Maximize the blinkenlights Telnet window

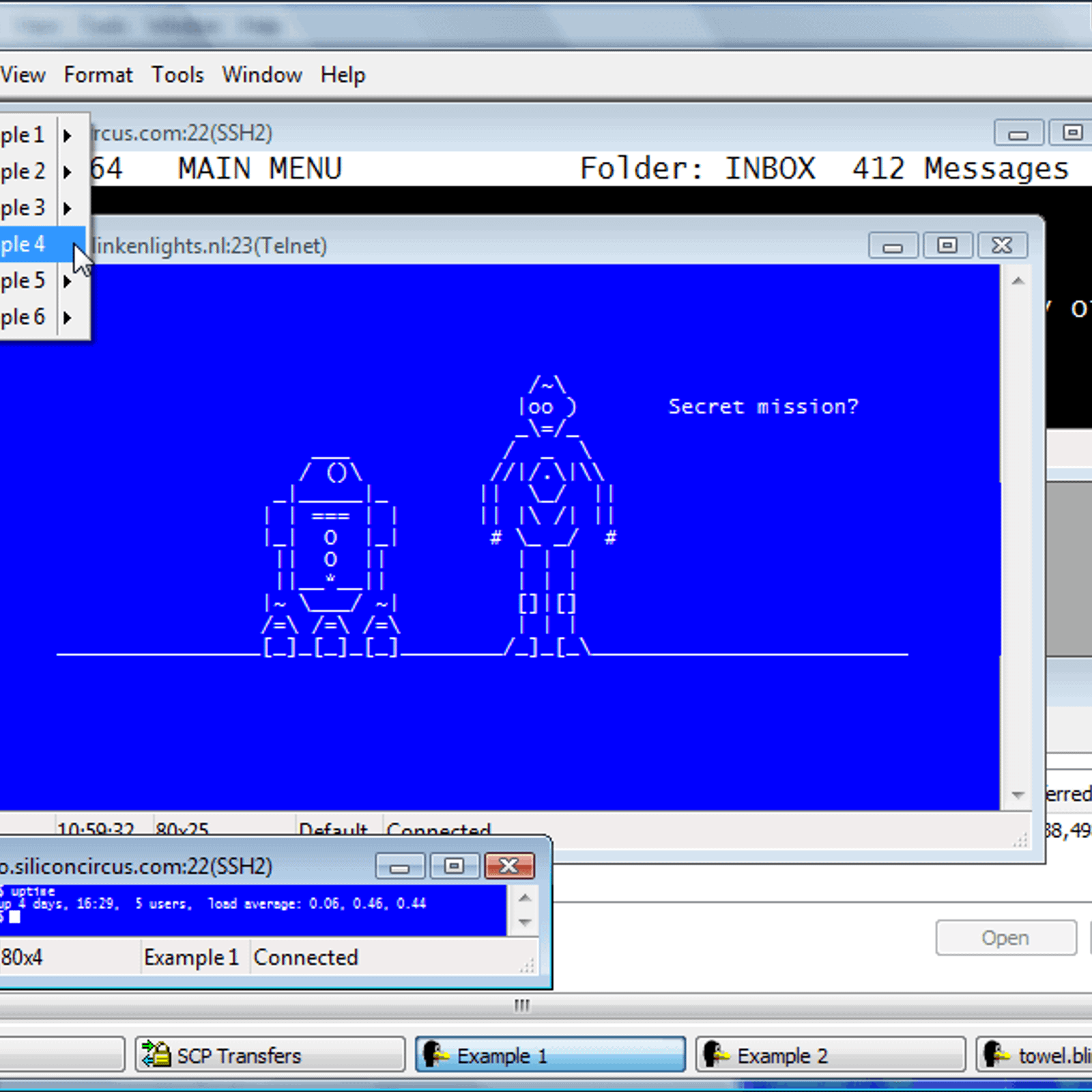[947, 245]
